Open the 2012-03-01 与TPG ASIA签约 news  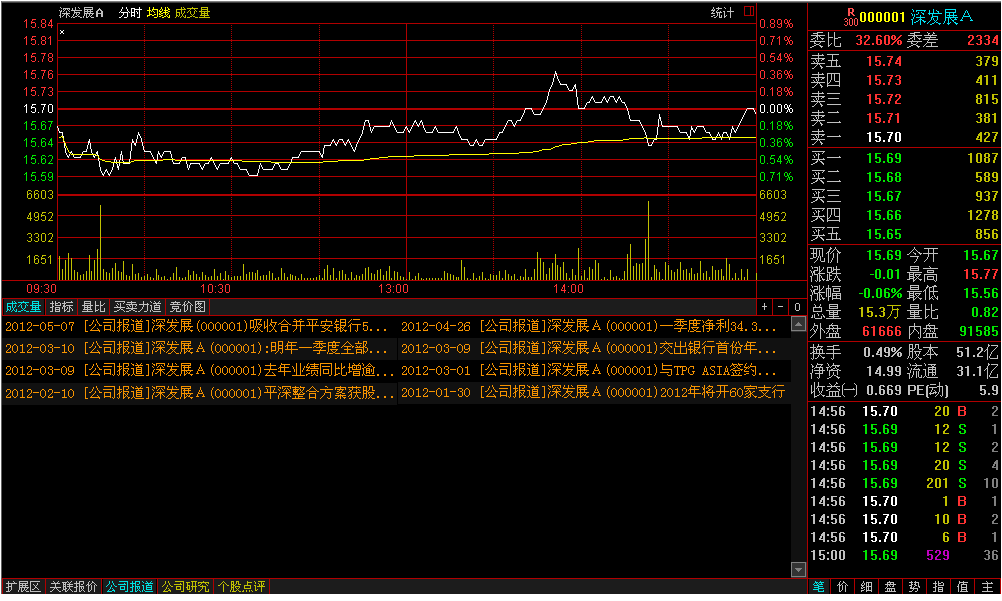pos(589,370)
